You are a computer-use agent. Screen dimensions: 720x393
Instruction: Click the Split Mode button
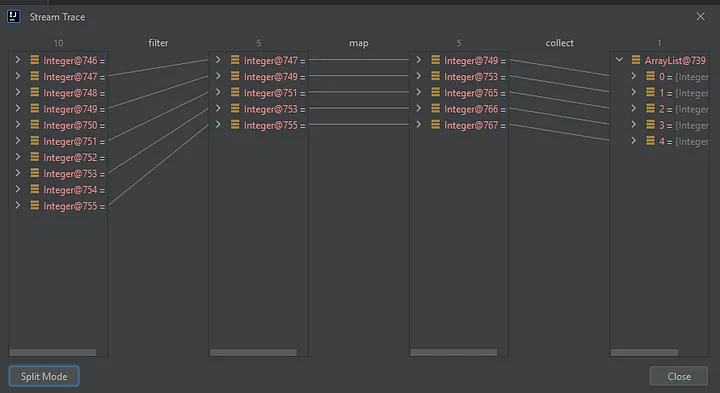[44, 376]
